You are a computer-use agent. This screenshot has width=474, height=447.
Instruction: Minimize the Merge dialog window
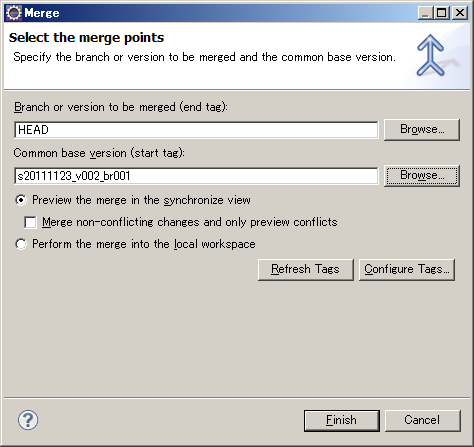425,13
